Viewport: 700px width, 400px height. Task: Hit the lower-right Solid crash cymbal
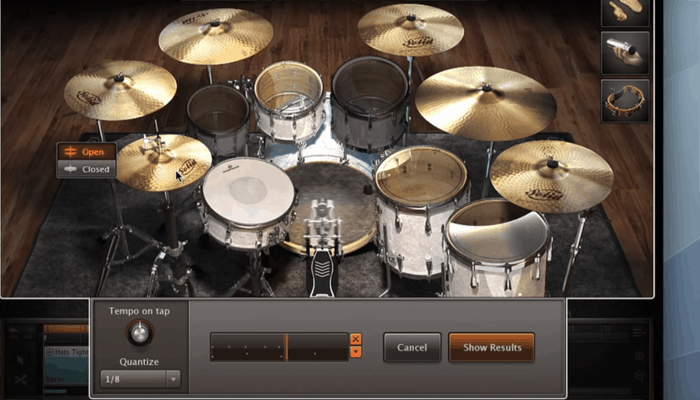(552, 176)
